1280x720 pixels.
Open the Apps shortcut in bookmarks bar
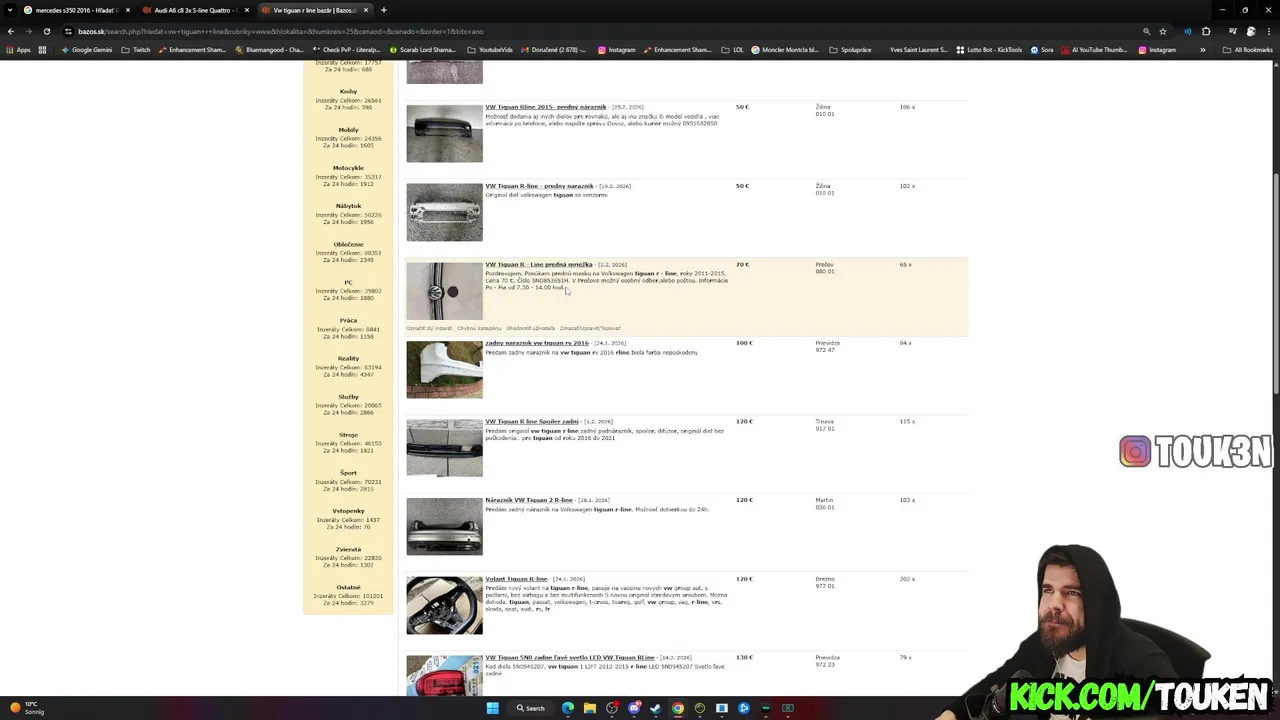(18, 50)
